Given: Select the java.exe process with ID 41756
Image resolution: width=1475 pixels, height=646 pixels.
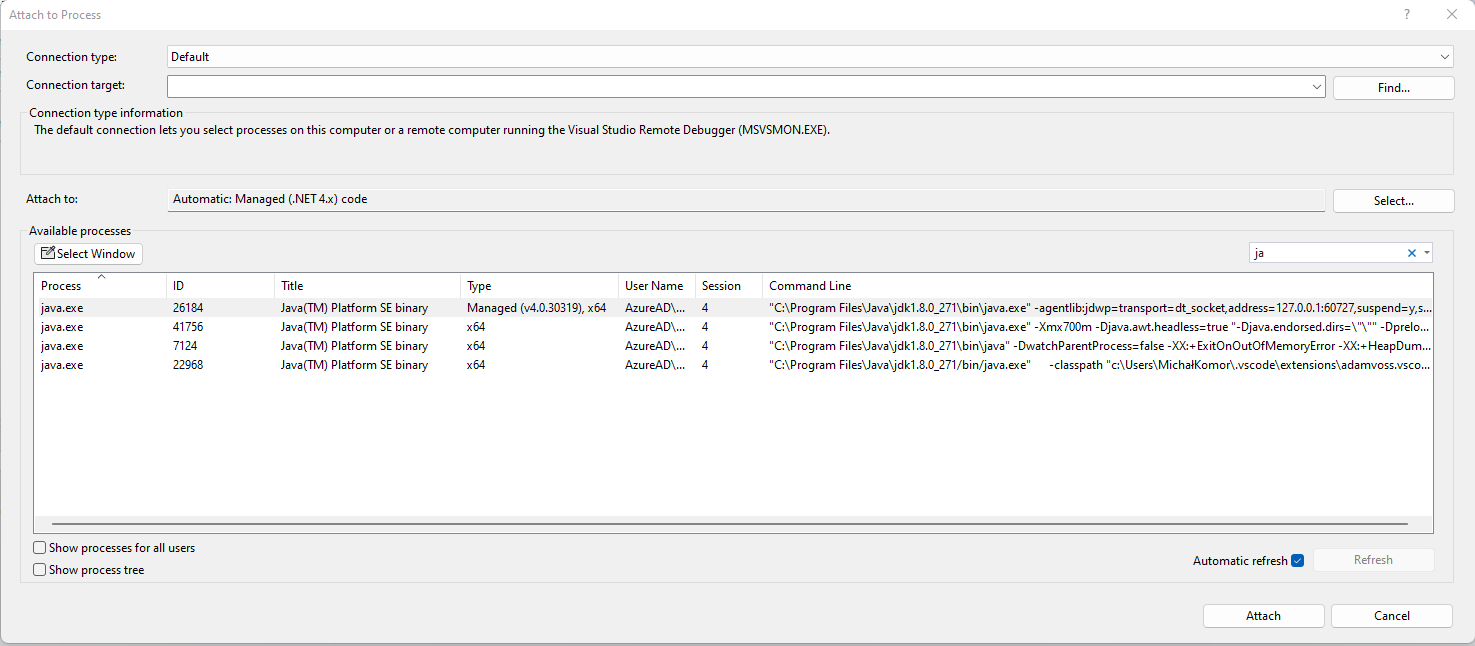Looking at the screenshot, I should tap(400, 326).
